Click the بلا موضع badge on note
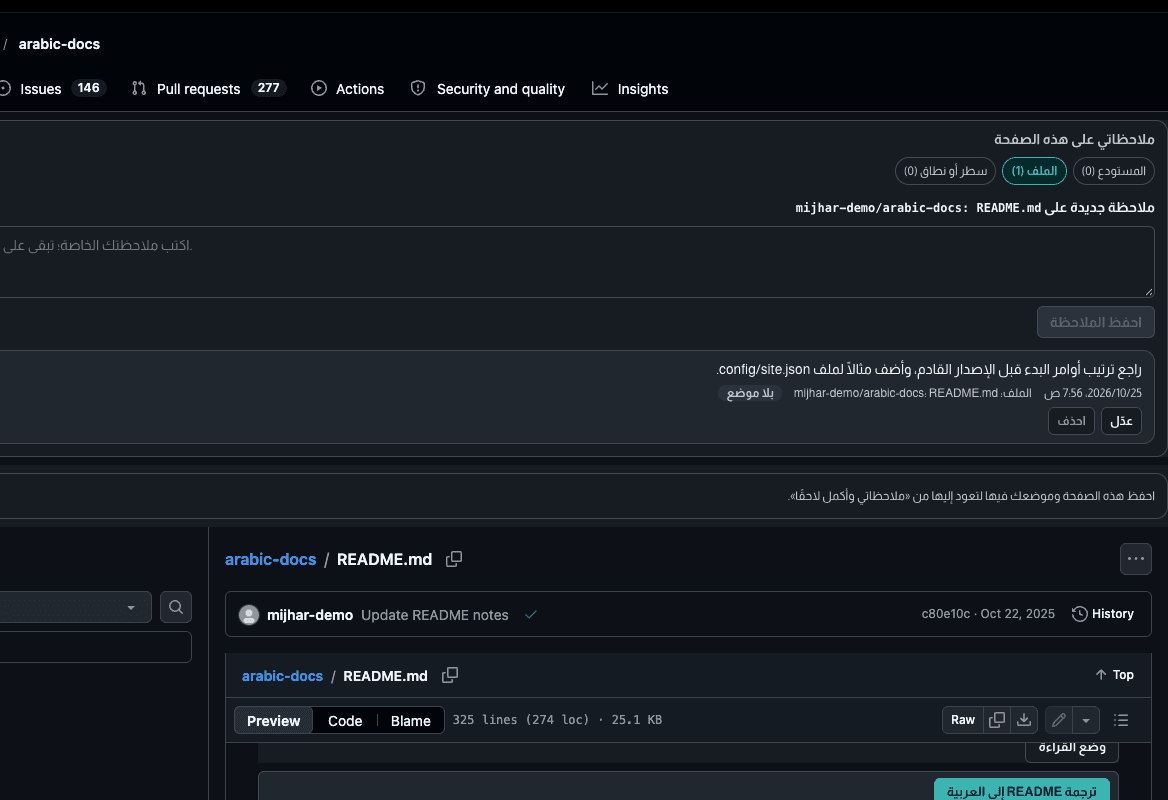The height and width of the screenshot is (800, 1168). click(750, 393)
